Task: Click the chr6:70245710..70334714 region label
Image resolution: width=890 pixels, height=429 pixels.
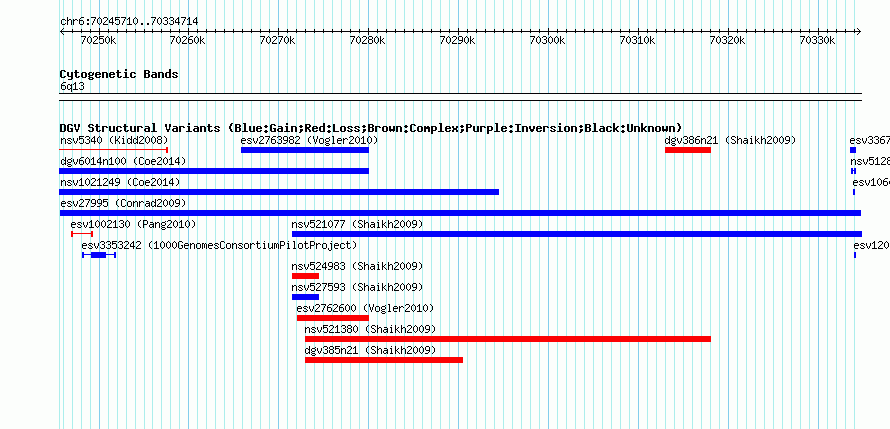Action: pyautogui.click(x=129, y=22)
